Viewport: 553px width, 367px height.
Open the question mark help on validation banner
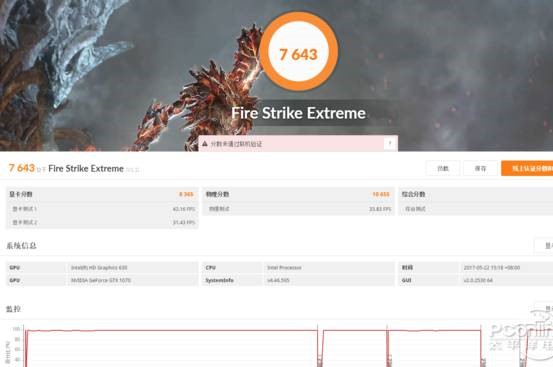click(x=390, y=143)
